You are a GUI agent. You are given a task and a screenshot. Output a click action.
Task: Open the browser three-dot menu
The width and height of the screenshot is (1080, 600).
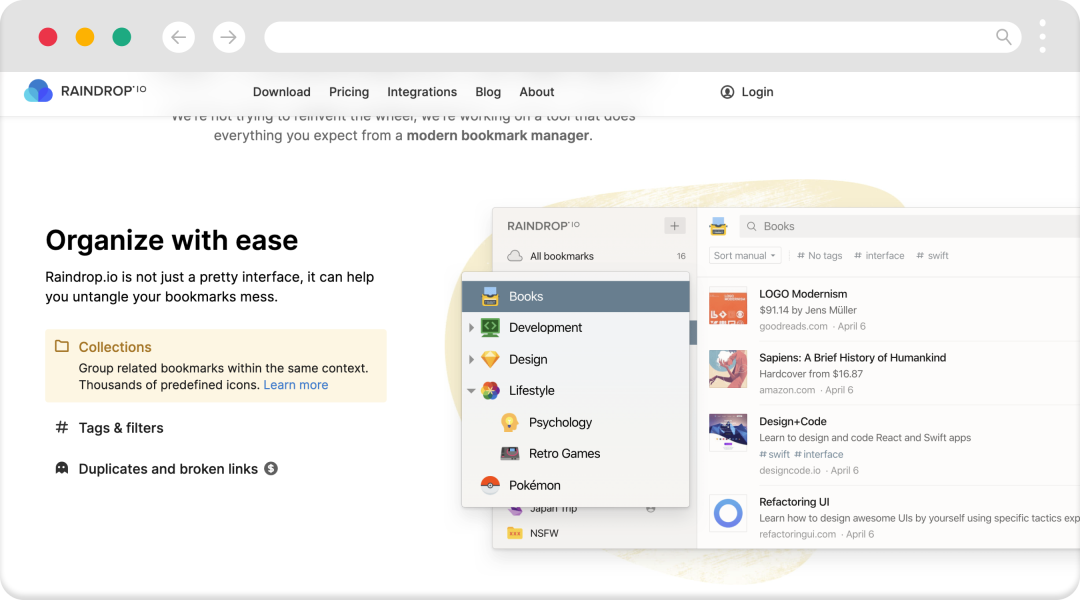1042,37
